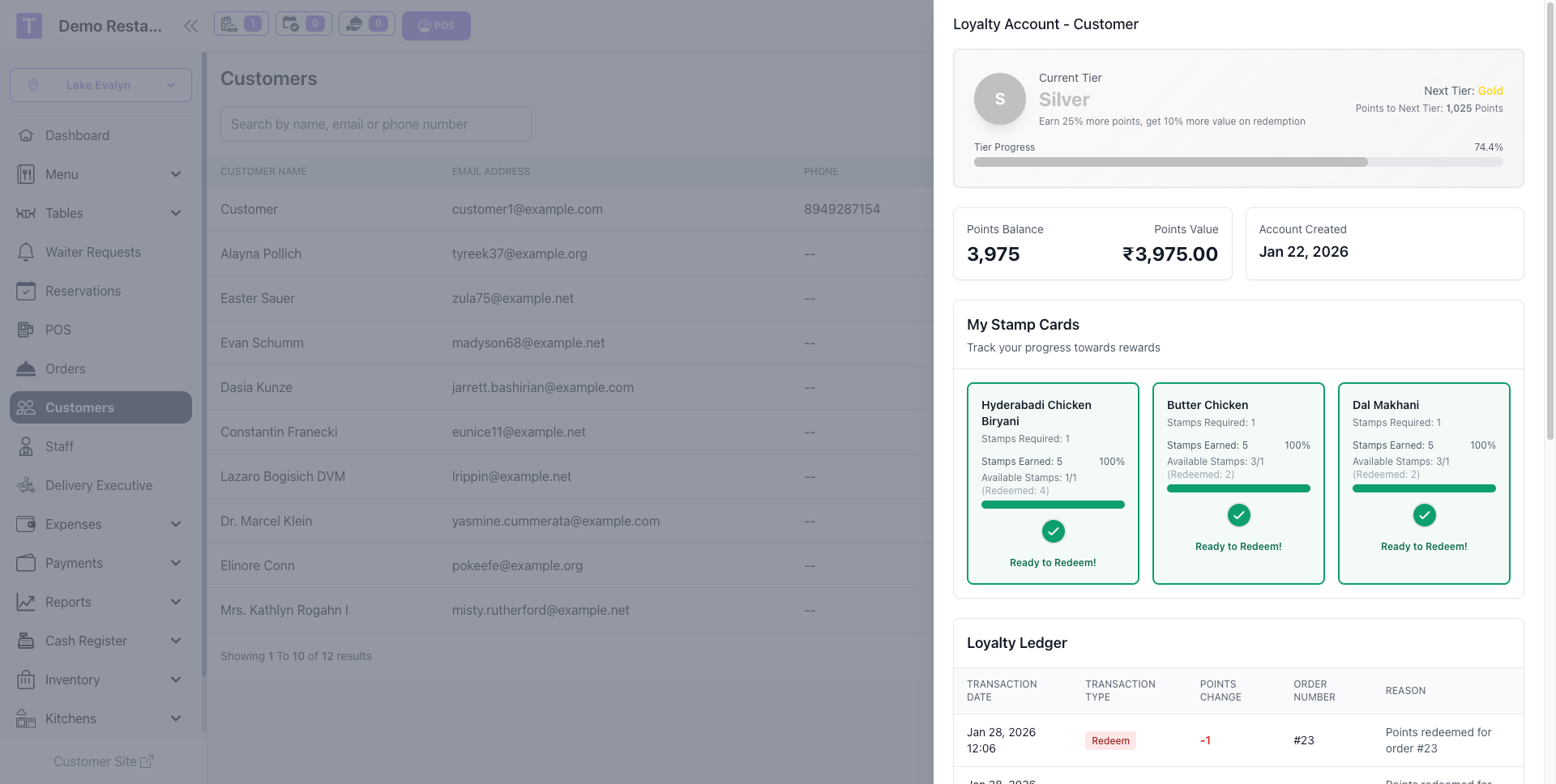1556x784 pixels.
Task: Click the POS button in top bar
Action: tap(436, 26)
